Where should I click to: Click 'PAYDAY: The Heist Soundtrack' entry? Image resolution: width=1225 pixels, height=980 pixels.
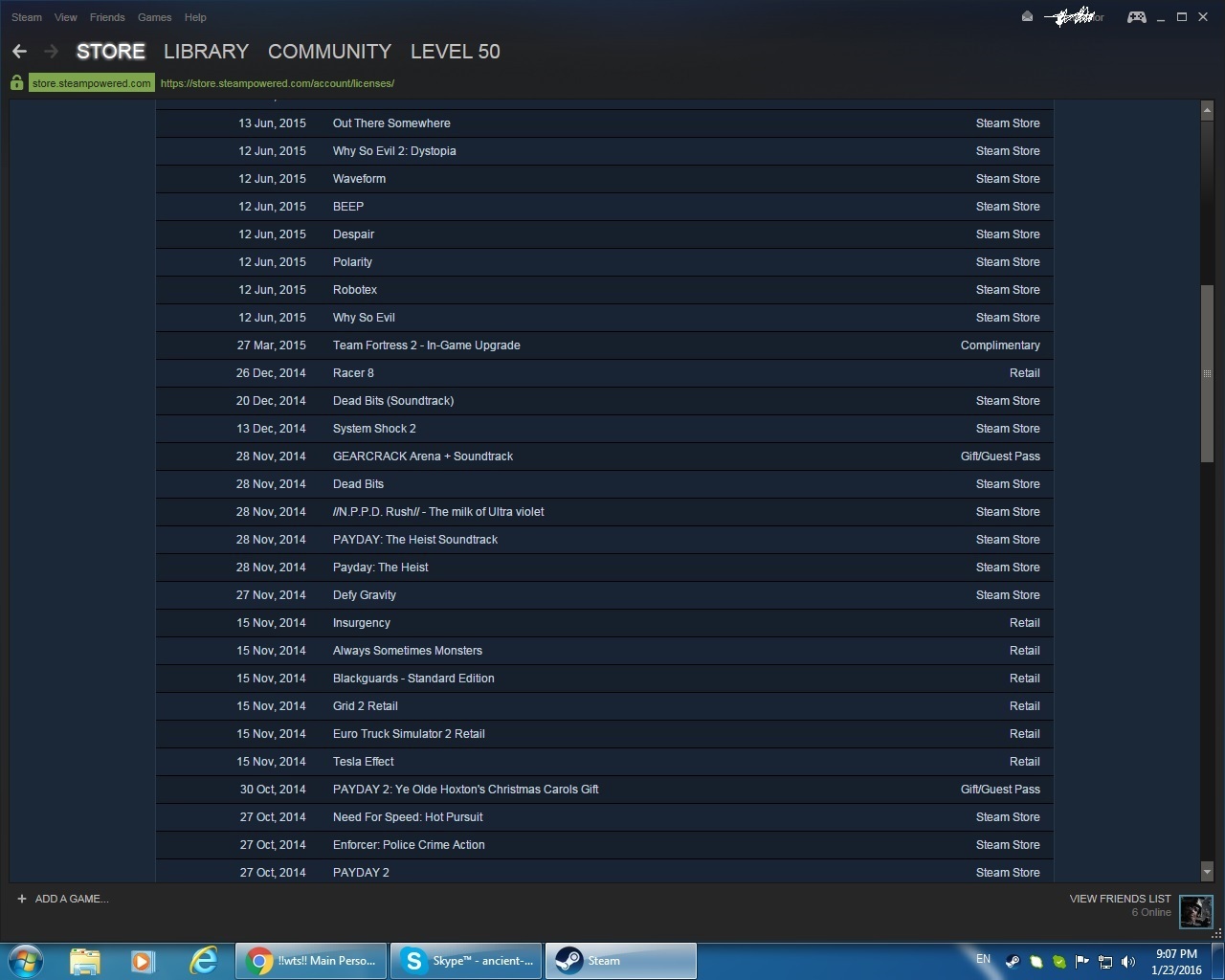point(604,540)
